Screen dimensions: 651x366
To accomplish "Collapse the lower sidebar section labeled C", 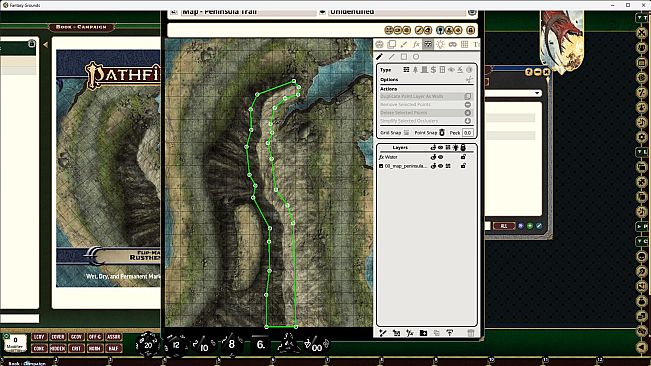I will click(642, 241).
